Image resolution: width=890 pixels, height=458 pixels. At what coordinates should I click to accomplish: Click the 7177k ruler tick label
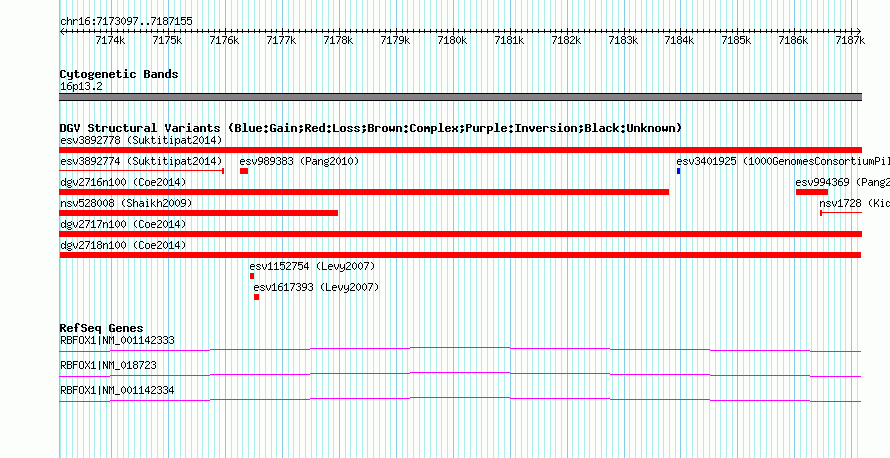tap(282, 40)
